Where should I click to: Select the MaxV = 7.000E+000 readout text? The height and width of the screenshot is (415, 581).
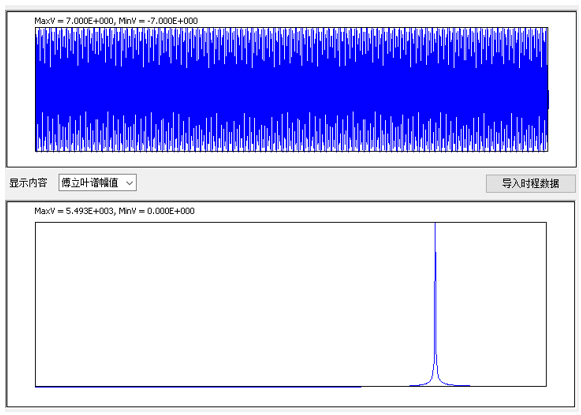coord(74,21)
